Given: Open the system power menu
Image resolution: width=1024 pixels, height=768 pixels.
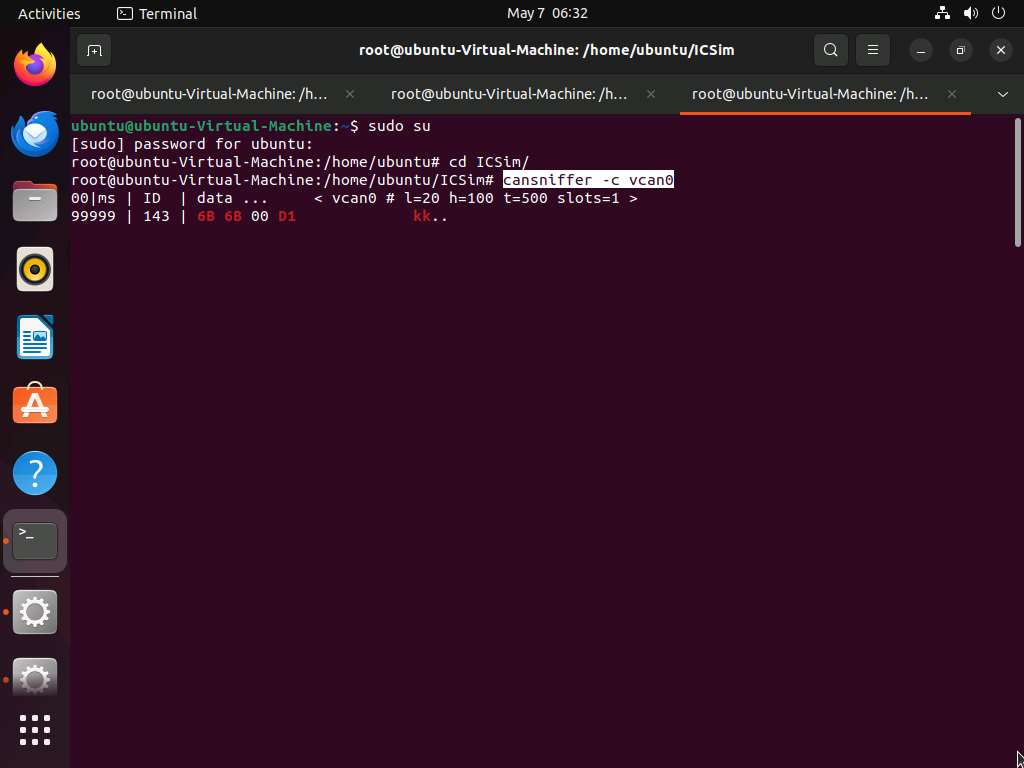Looking at the screenshot, I should [997, 13].
